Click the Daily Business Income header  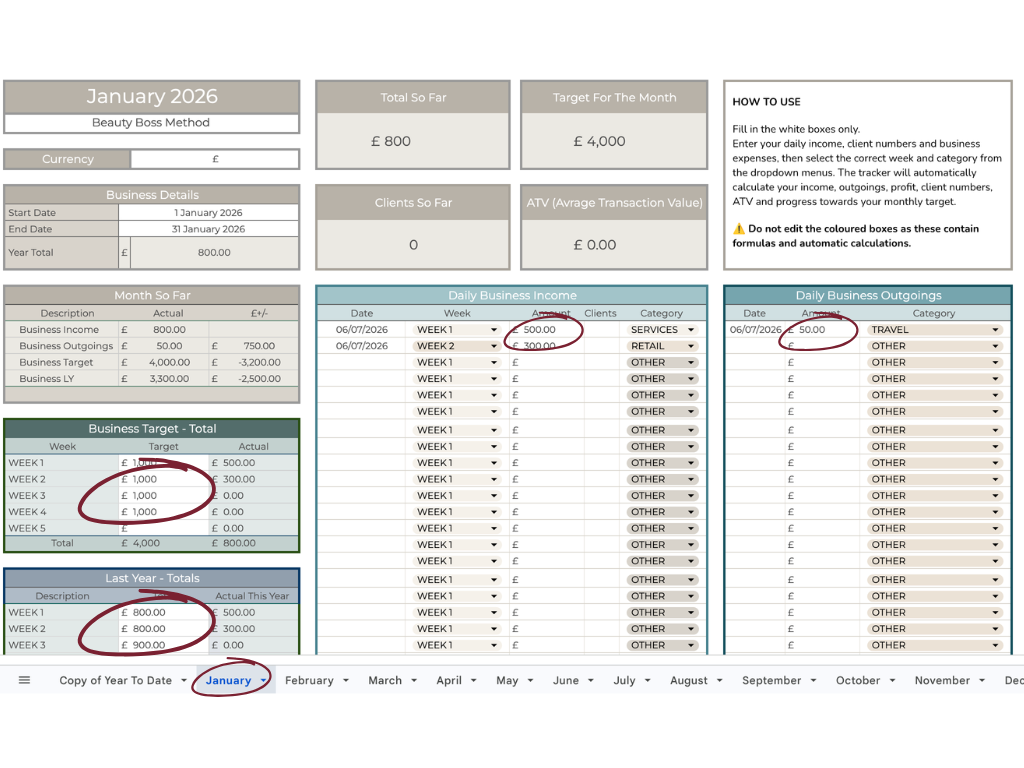[x=512, y=295]
